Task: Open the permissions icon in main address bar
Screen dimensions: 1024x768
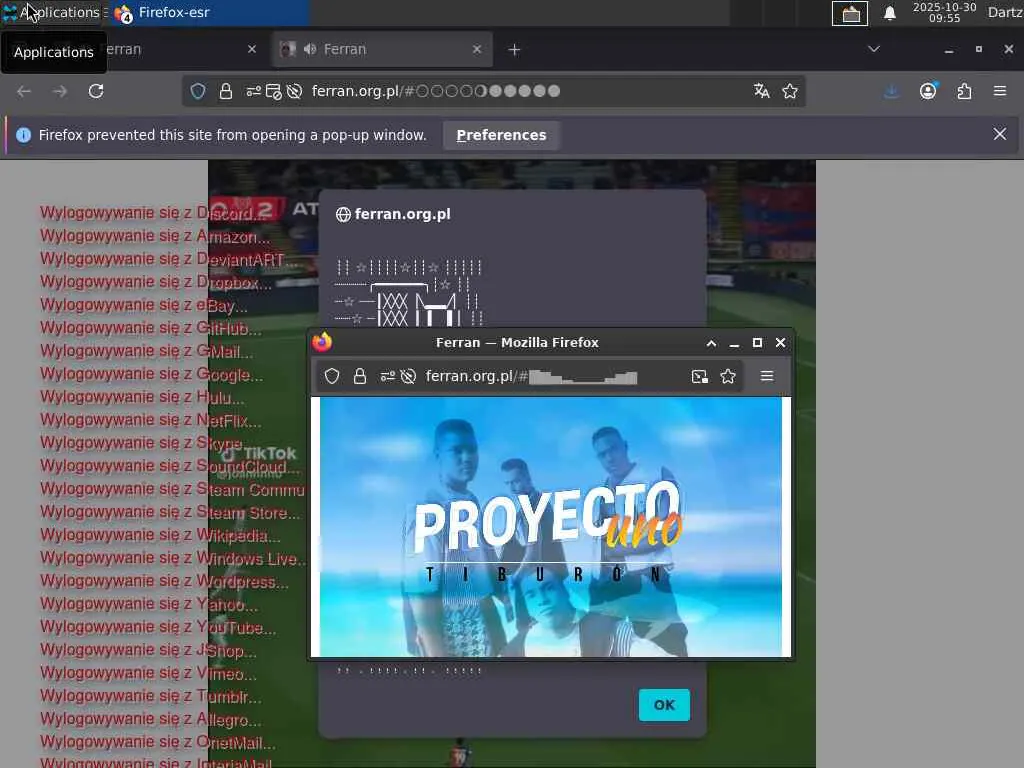Action: (253, 91)
